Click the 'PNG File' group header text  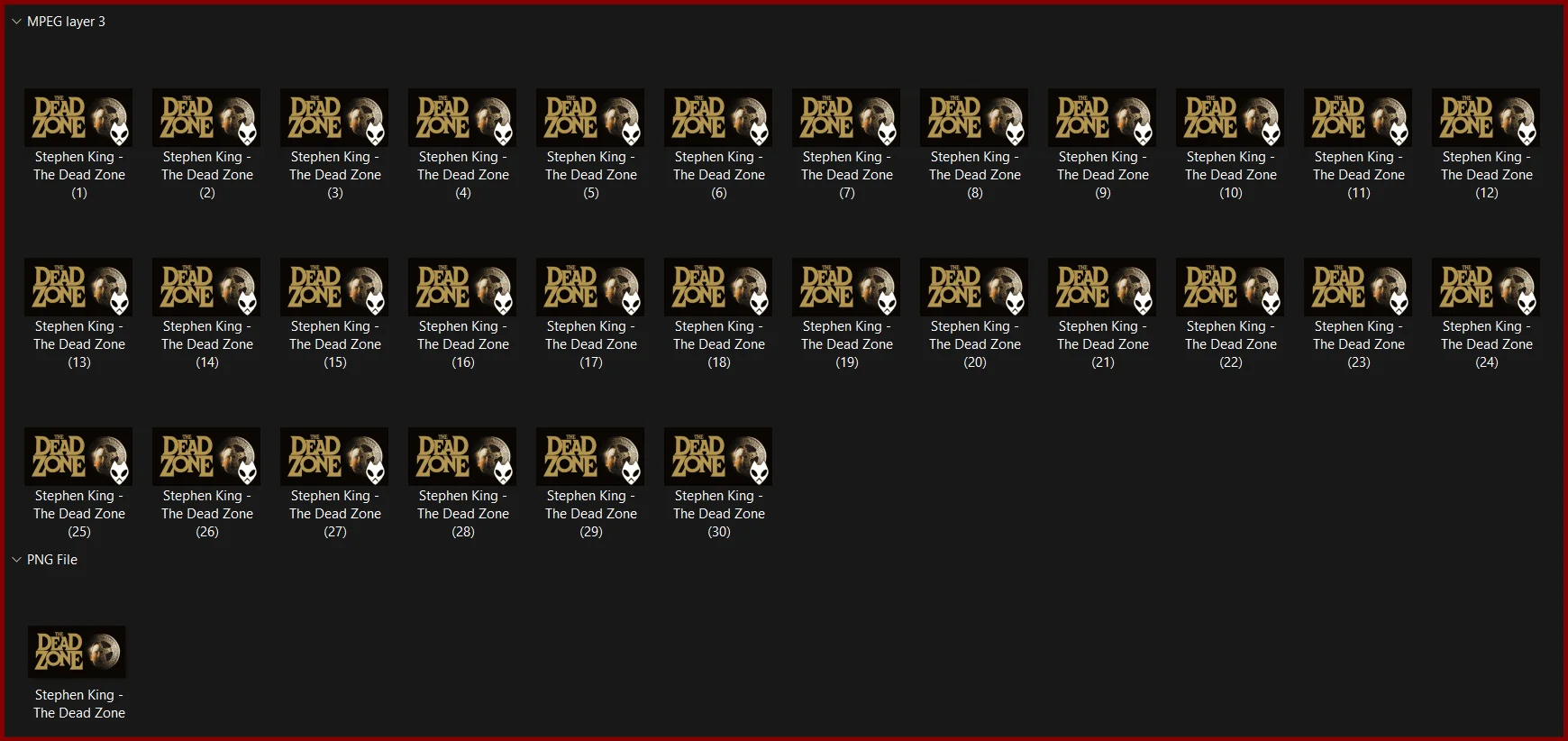click(52, 560)
